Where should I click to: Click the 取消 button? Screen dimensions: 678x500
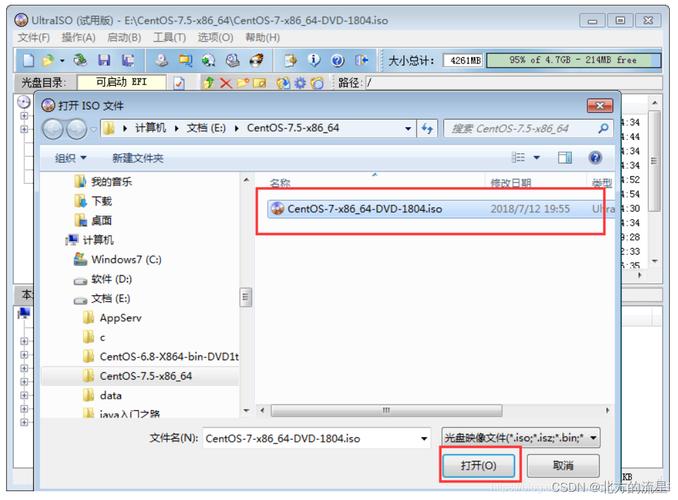click(563, 466)
